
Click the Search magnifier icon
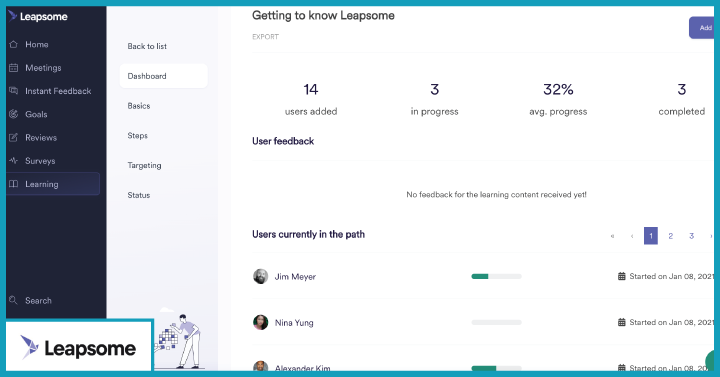14,300
